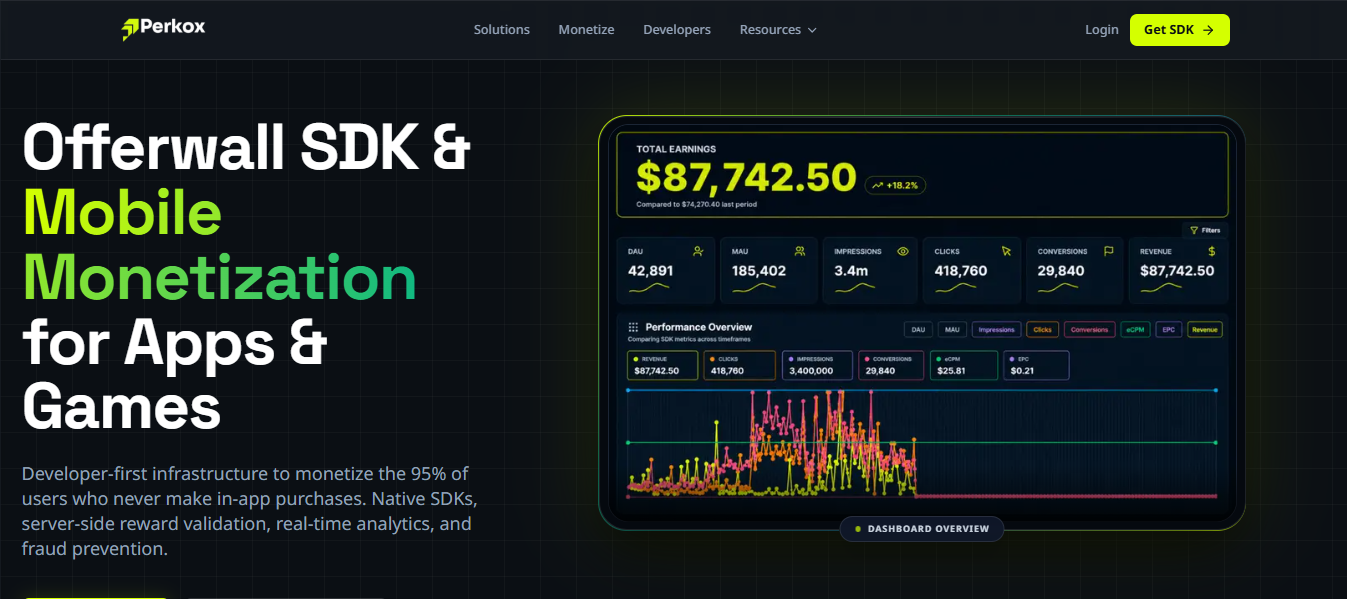
Task: Open the Filters funnel button
Action: tap(1204, 230)
